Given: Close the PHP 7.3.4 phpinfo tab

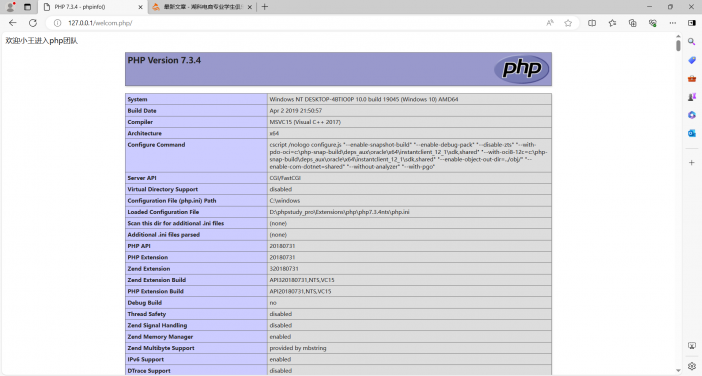Looking at the screenshot, I should pos(140,7).
